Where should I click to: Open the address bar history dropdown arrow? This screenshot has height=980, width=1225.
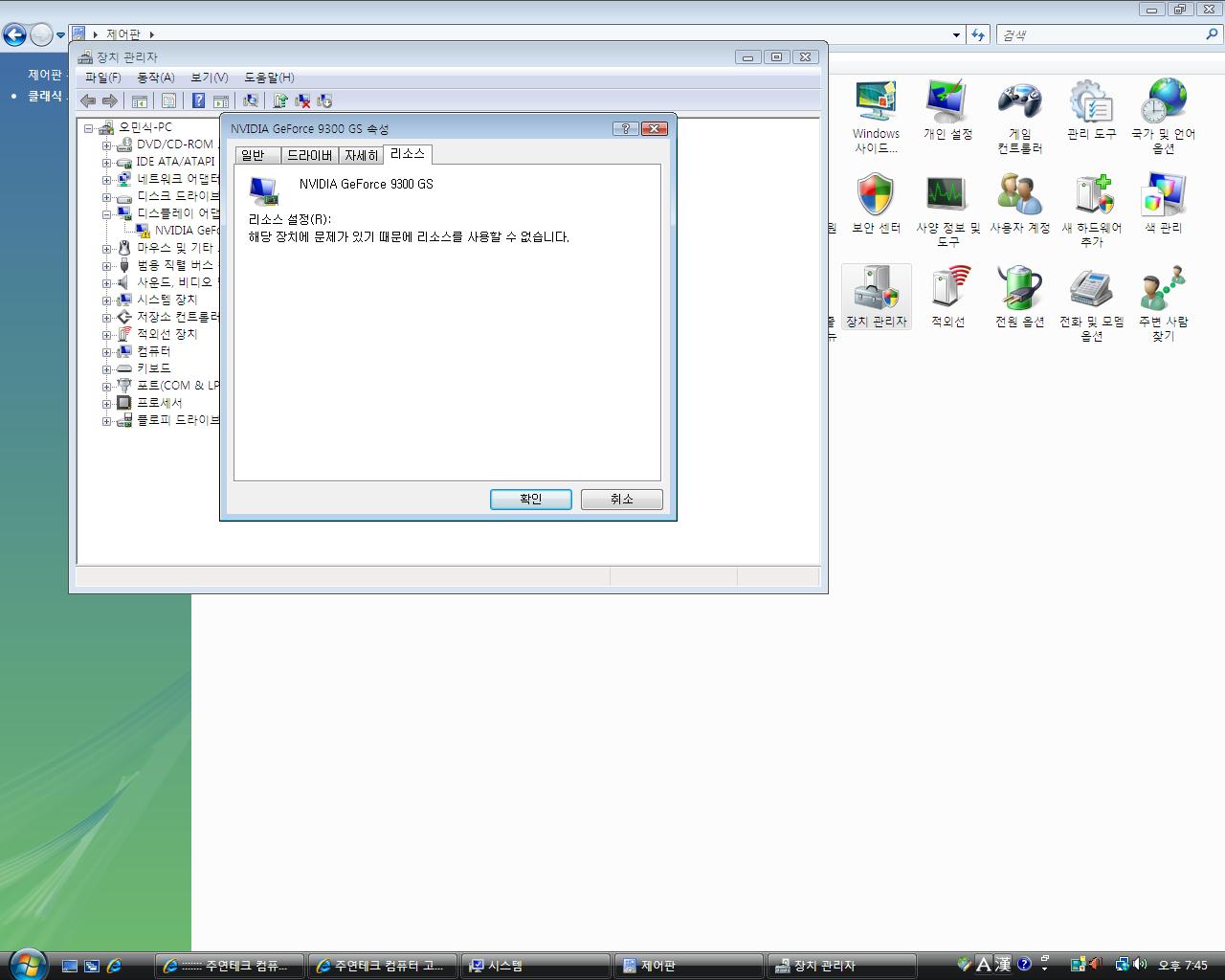click(956, 35)
